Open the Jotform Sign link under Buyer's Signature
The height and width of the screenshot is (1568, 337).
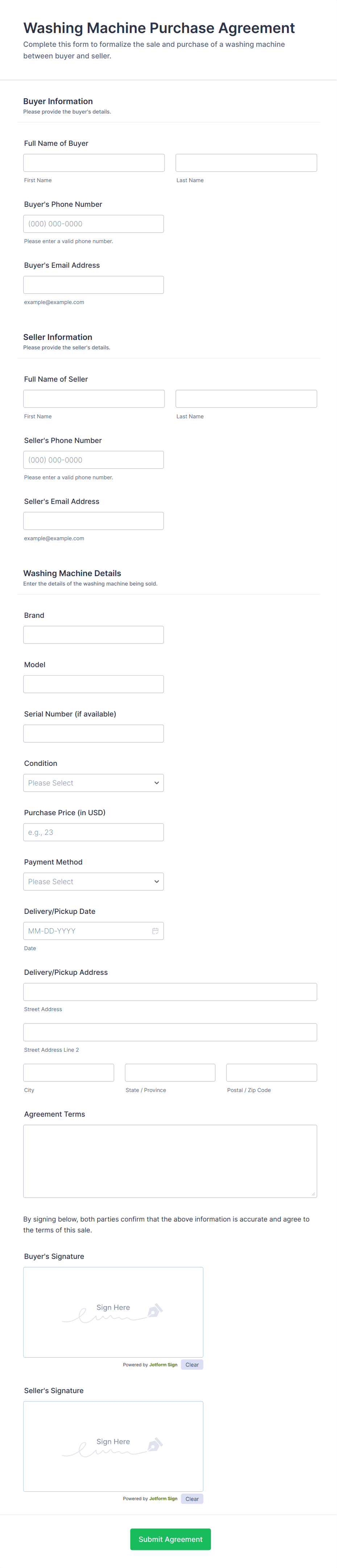[163, 1365]
